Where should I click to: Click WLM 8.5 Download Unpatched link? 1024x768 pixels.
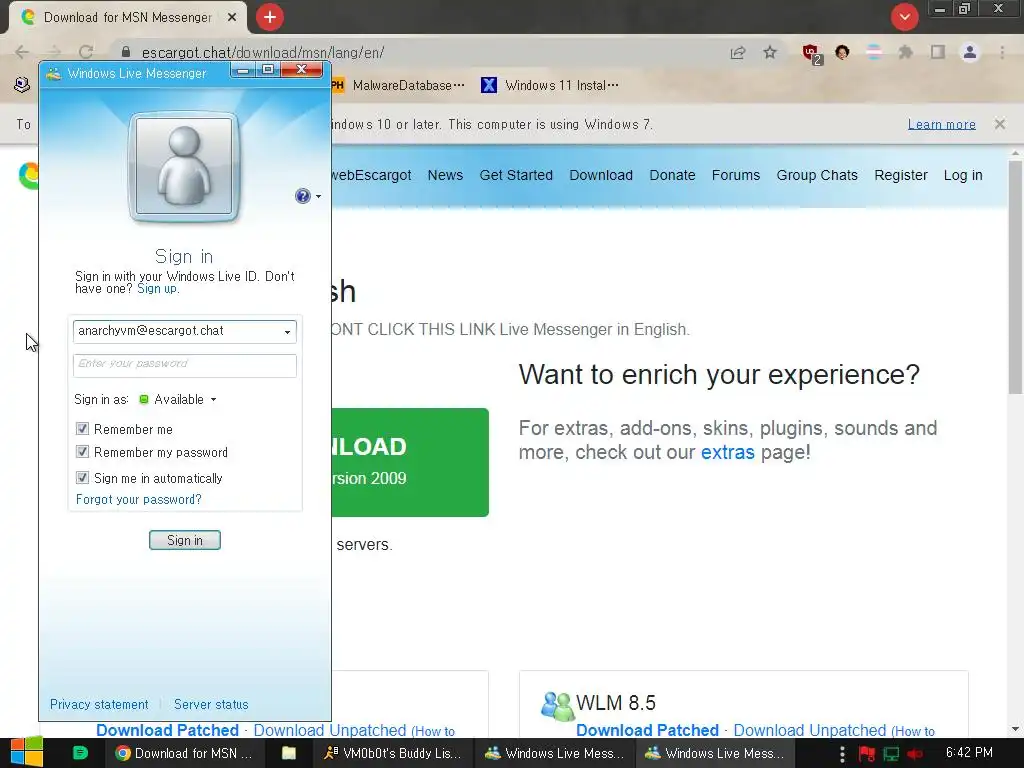coord(809,730)
